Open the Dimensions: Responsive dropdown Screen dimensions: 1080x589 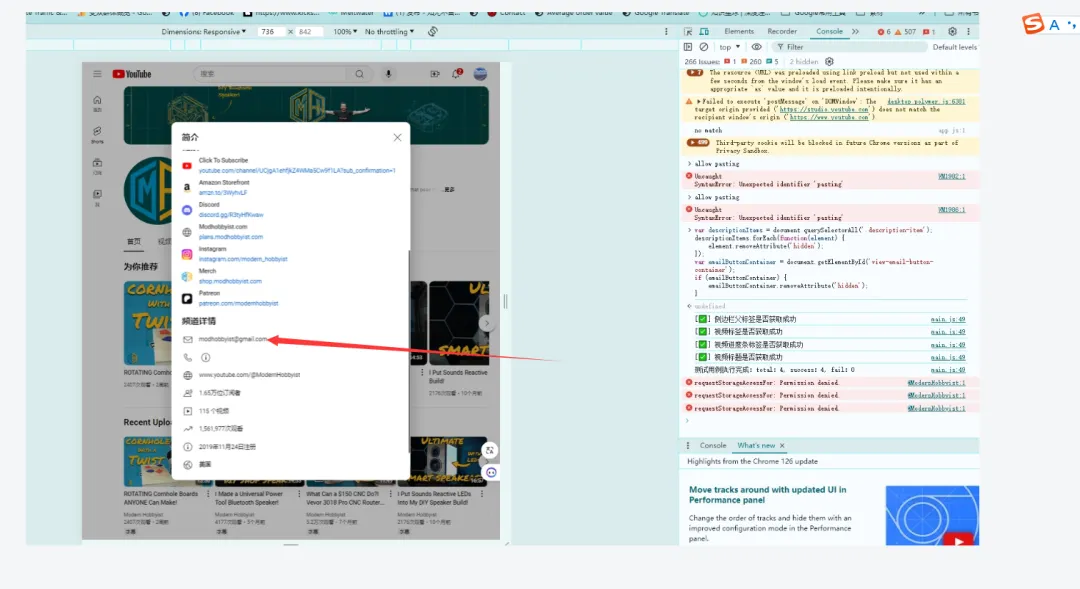(x=204, y=32)
